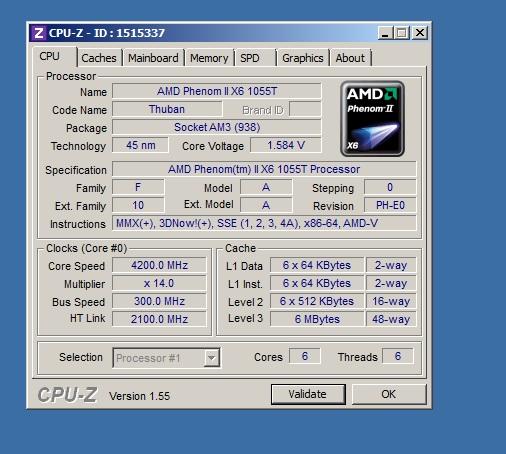Go to the About tab
Screen dimensions: 506x454
coord(350,58)
